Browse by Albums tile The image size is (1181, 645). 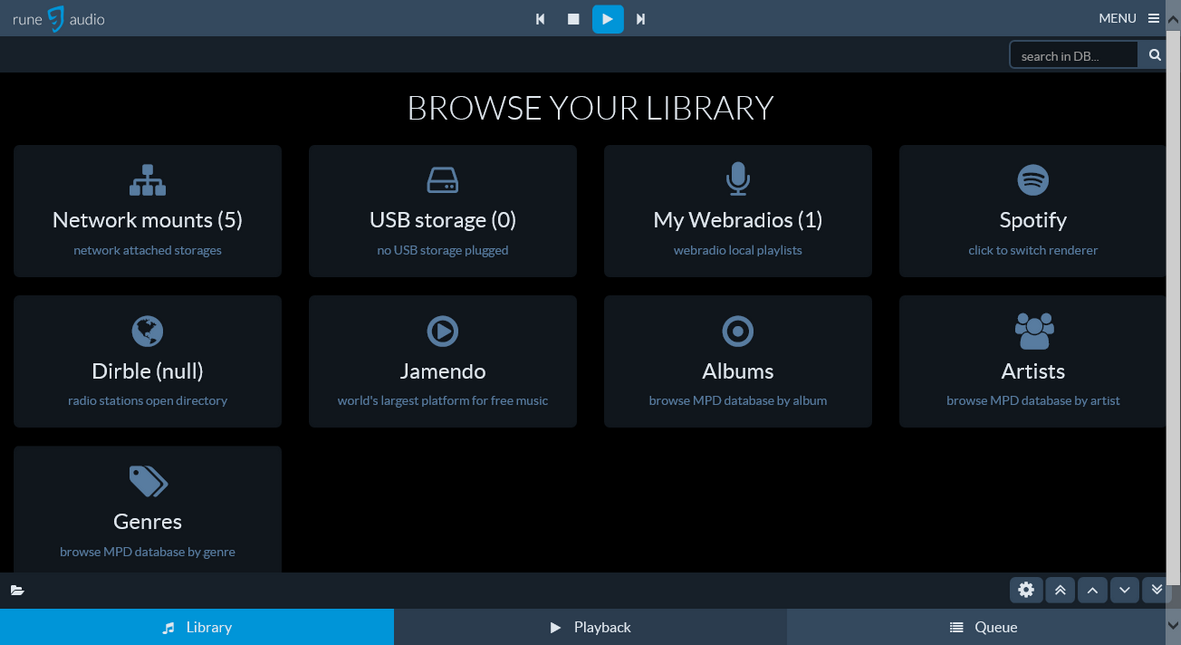[738, 362]
